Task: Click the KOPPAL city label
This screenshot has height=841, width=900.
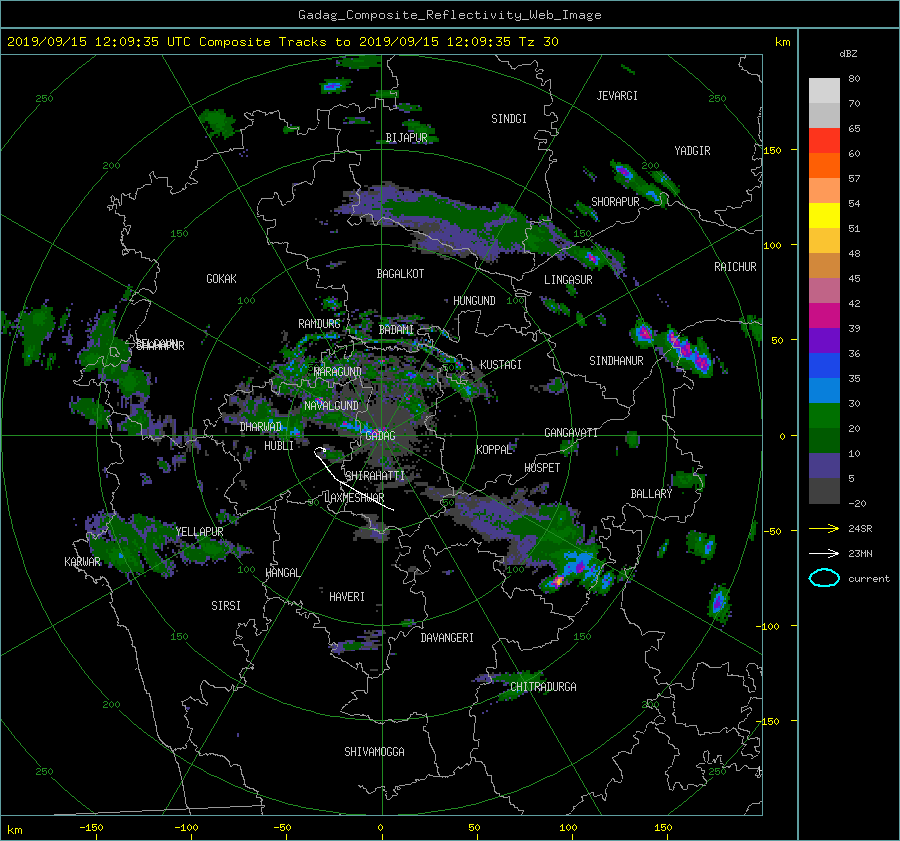Action: pos(494,450)
